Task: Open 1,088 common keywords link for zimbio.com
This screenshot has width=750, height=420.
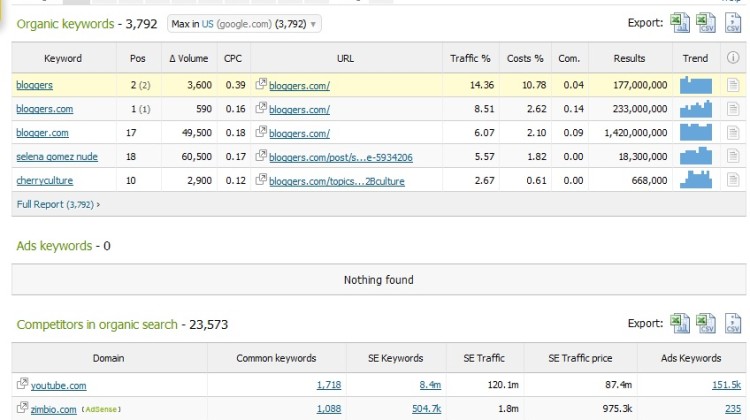Action: tap(329, 409)
